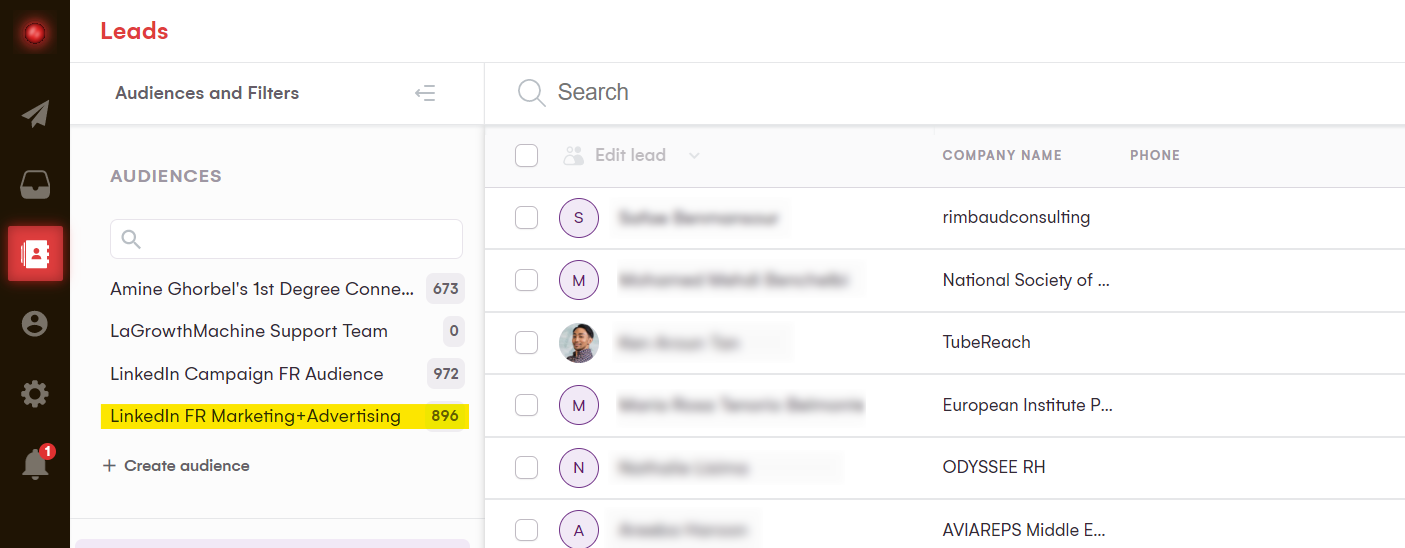Viewport: 1405px width, 548px height.
Task: Select LaGrowthMachine Support Team audience
Action: pos(249,331)
